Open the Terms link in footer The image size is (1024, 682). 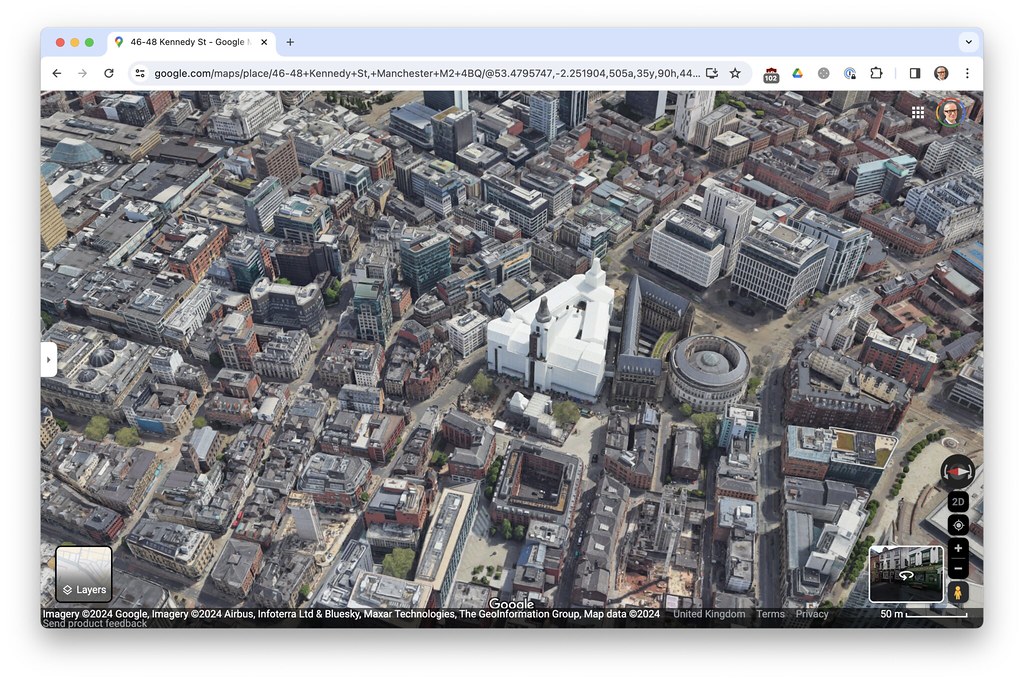click(x=770, y=614)
